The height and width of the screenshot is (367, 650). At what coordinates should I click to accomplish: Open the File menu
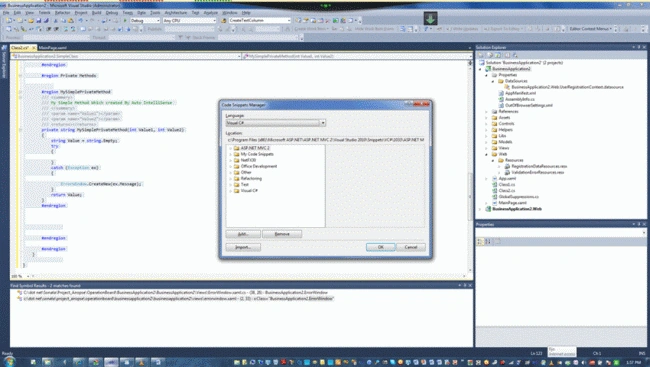click(x=6, y=13)
